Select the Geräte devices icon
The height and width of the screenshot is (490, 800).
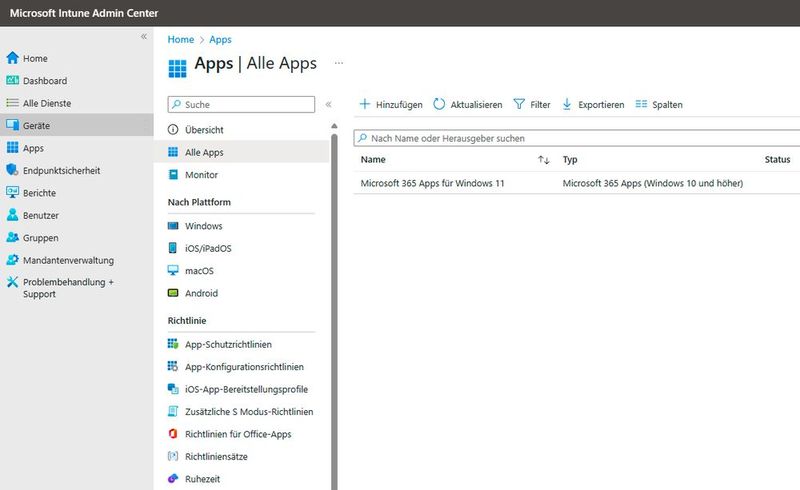(x=12, y=125)
